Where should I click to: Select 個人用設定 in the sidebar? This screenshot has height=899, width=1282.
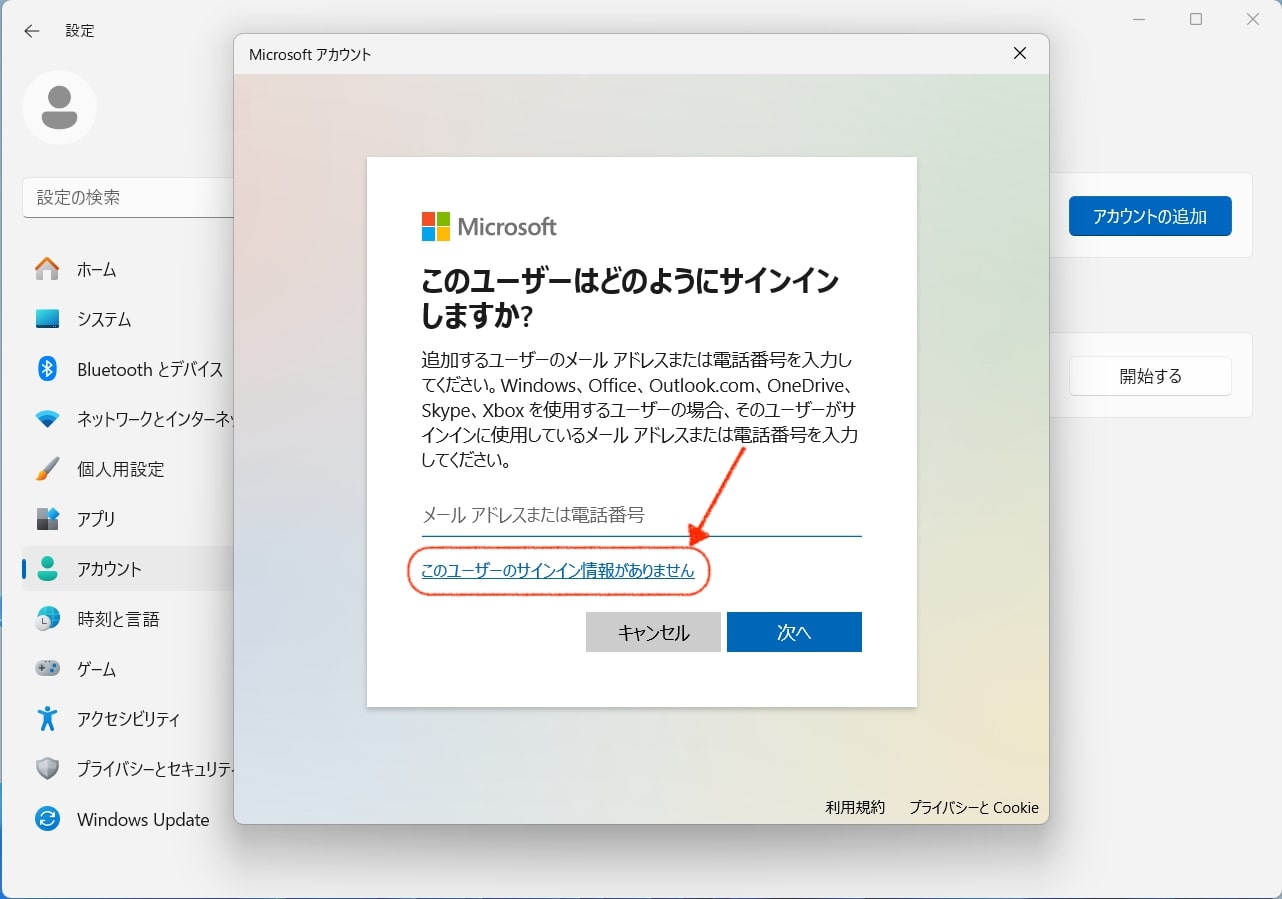pos(127,469)
